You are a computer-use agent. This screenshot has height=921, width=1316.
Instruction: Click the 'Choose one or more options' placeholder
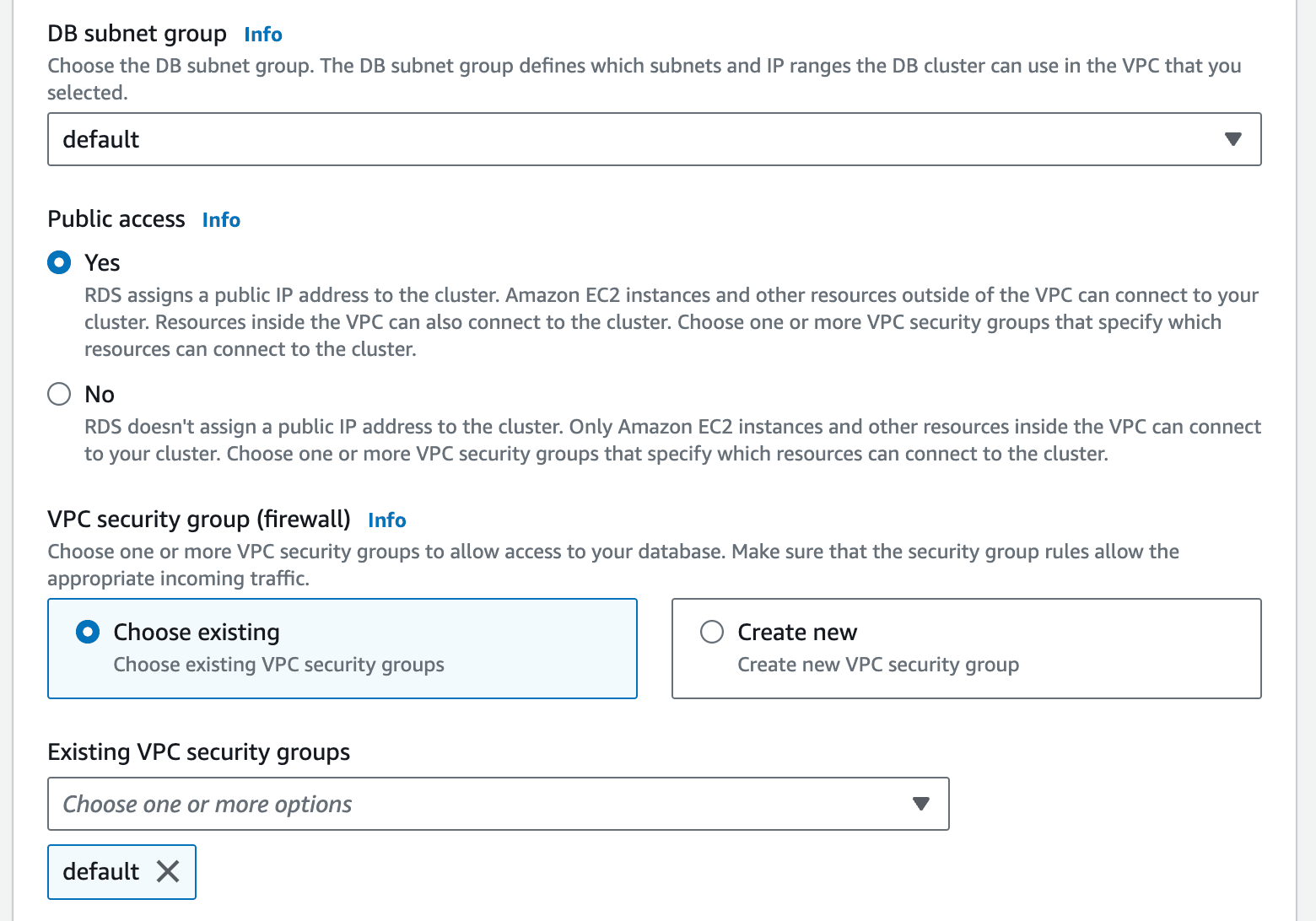[208, 805]
